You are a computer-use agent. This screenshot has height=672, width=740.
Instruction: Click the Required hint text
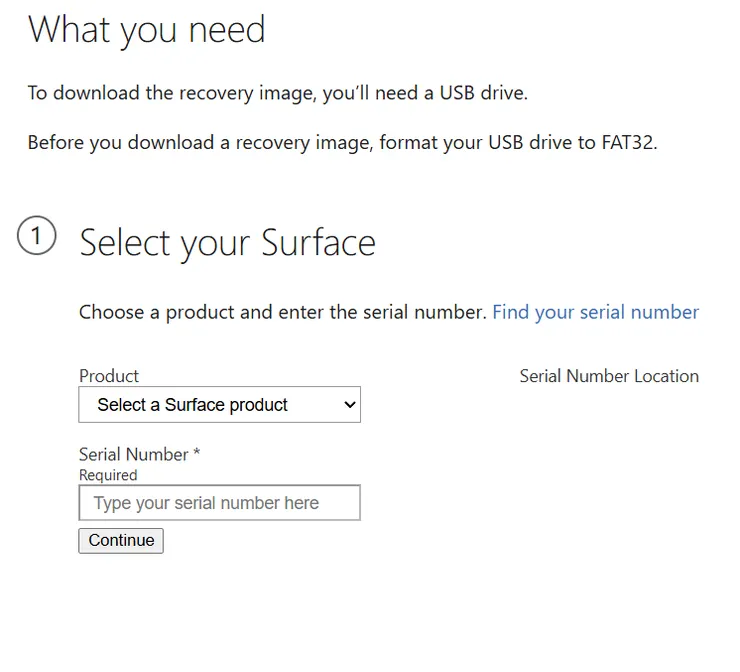click(x=108, y=475)
